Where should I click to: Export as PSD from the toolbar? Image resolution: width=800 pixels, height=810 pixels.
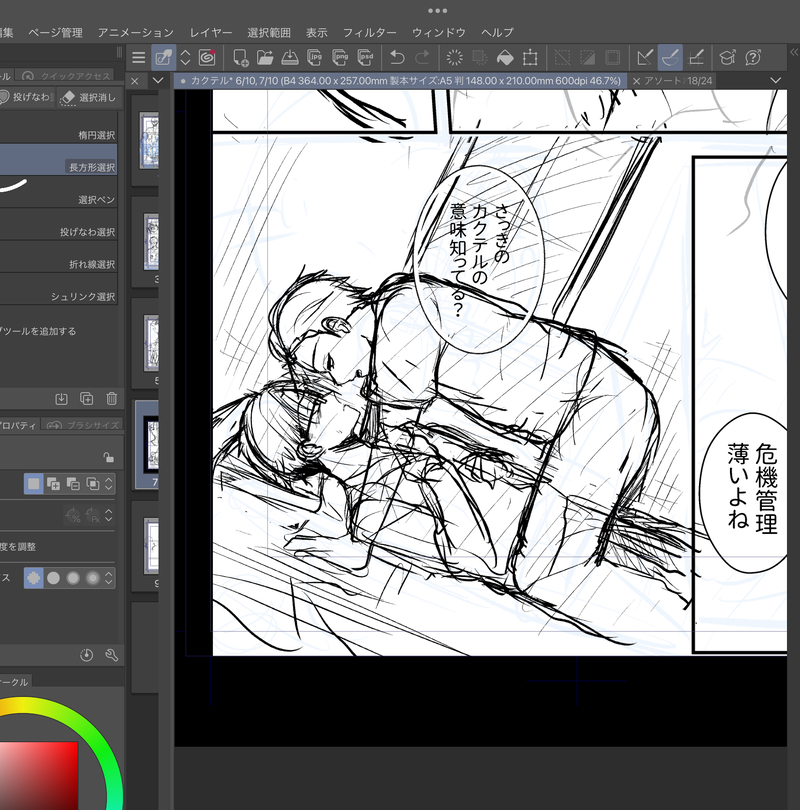(365, 57)
